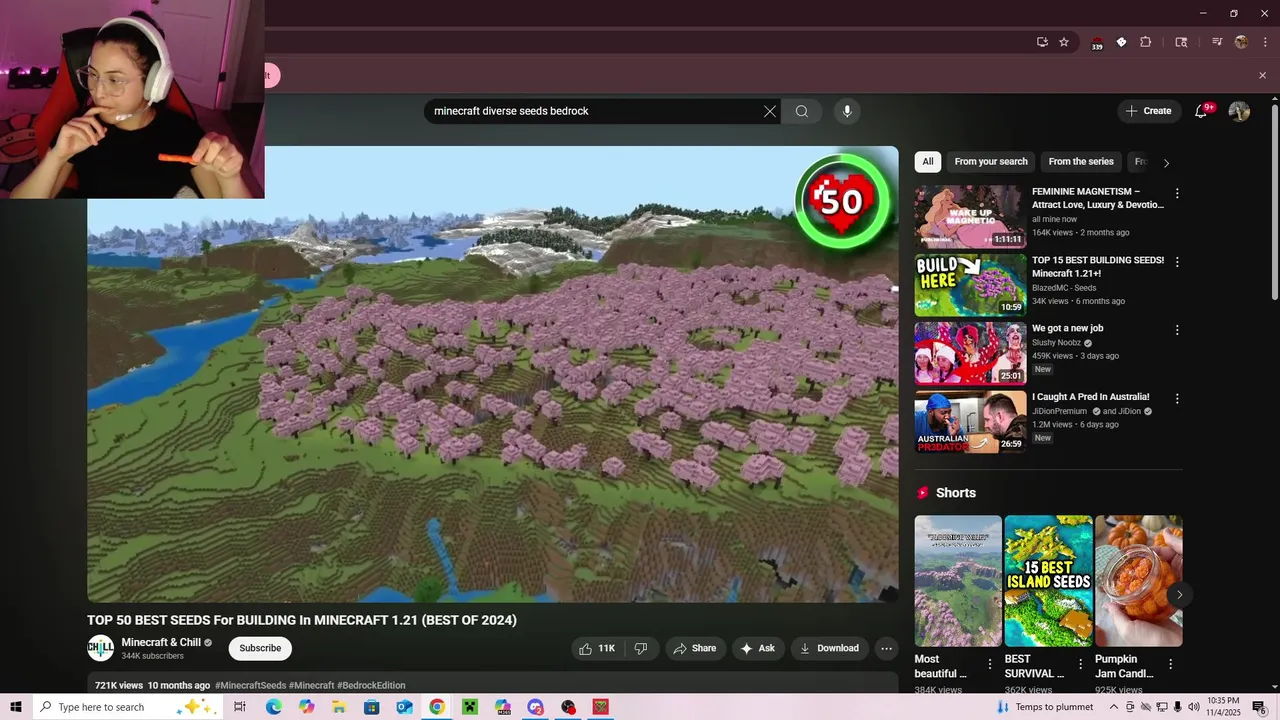The height and width of the screenshot is (720, 1280).
Task: Open Windows Start menu
Action: [x=16, y=707]
